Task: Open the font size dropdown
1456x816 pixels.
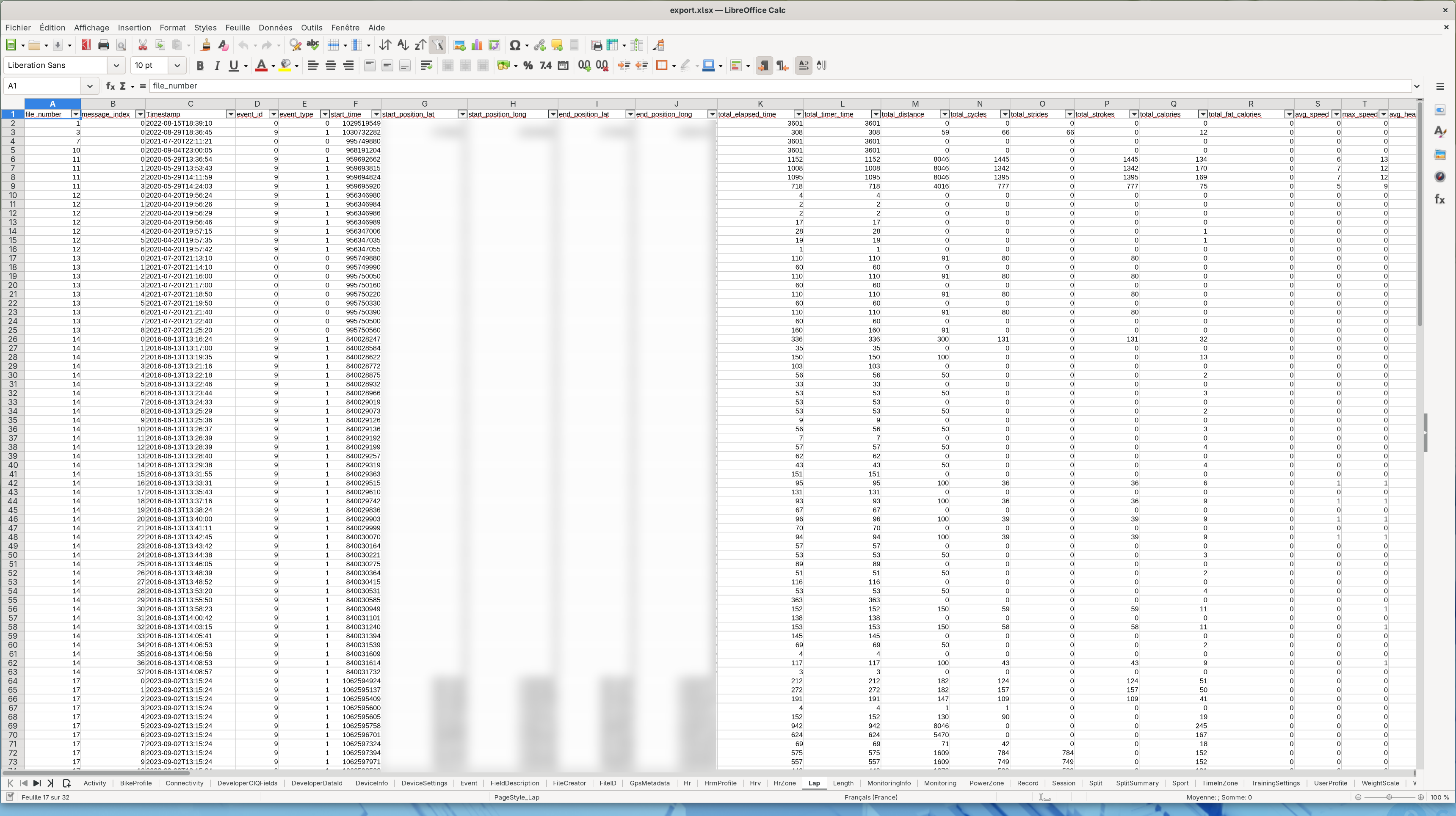Action: click(x=177, y=66)
